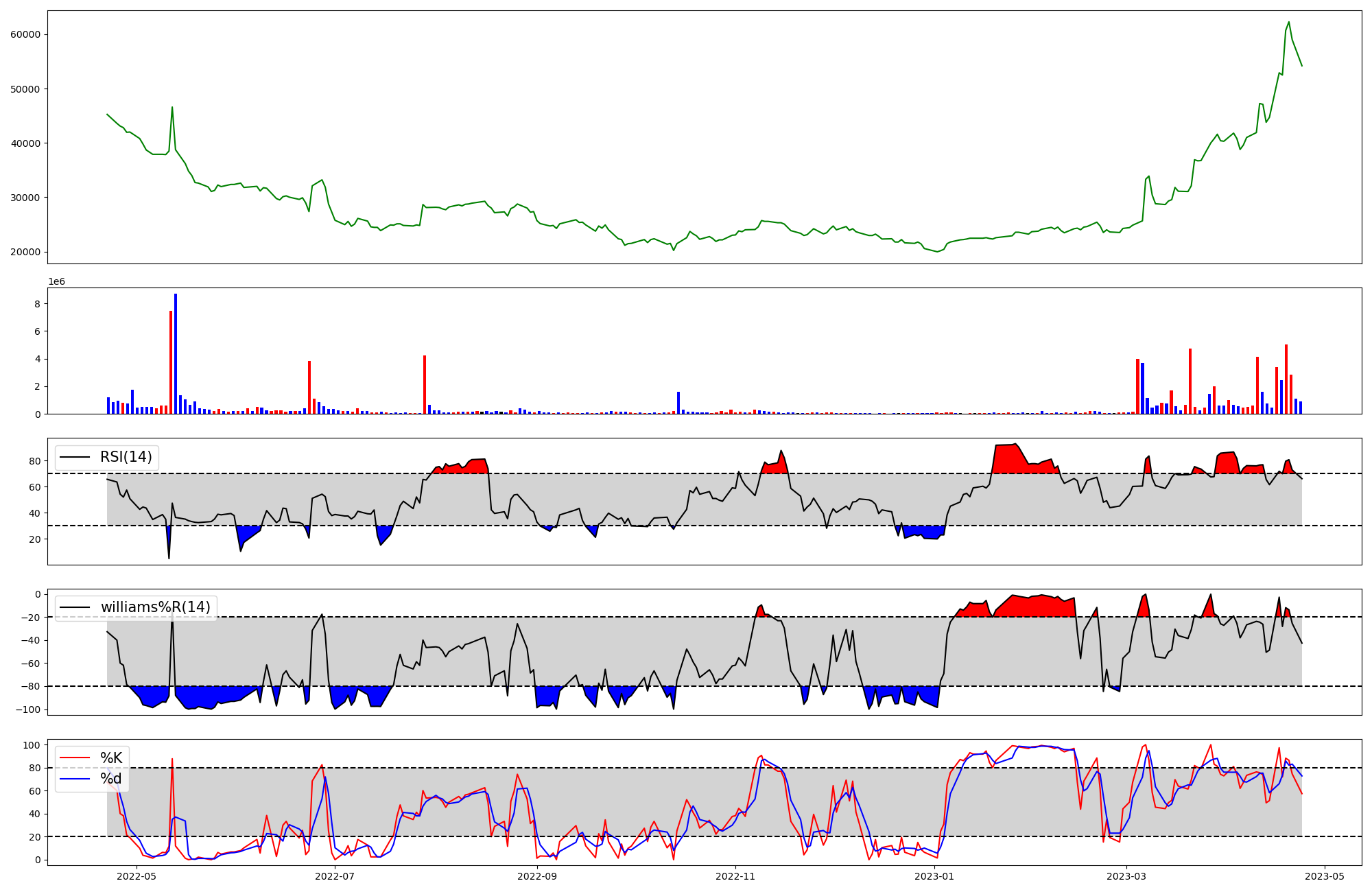The width and height of the screenshot is (1372, 892).
Task: Click the 2022-09 x-axis date label
Action: (x=536, y=876)
